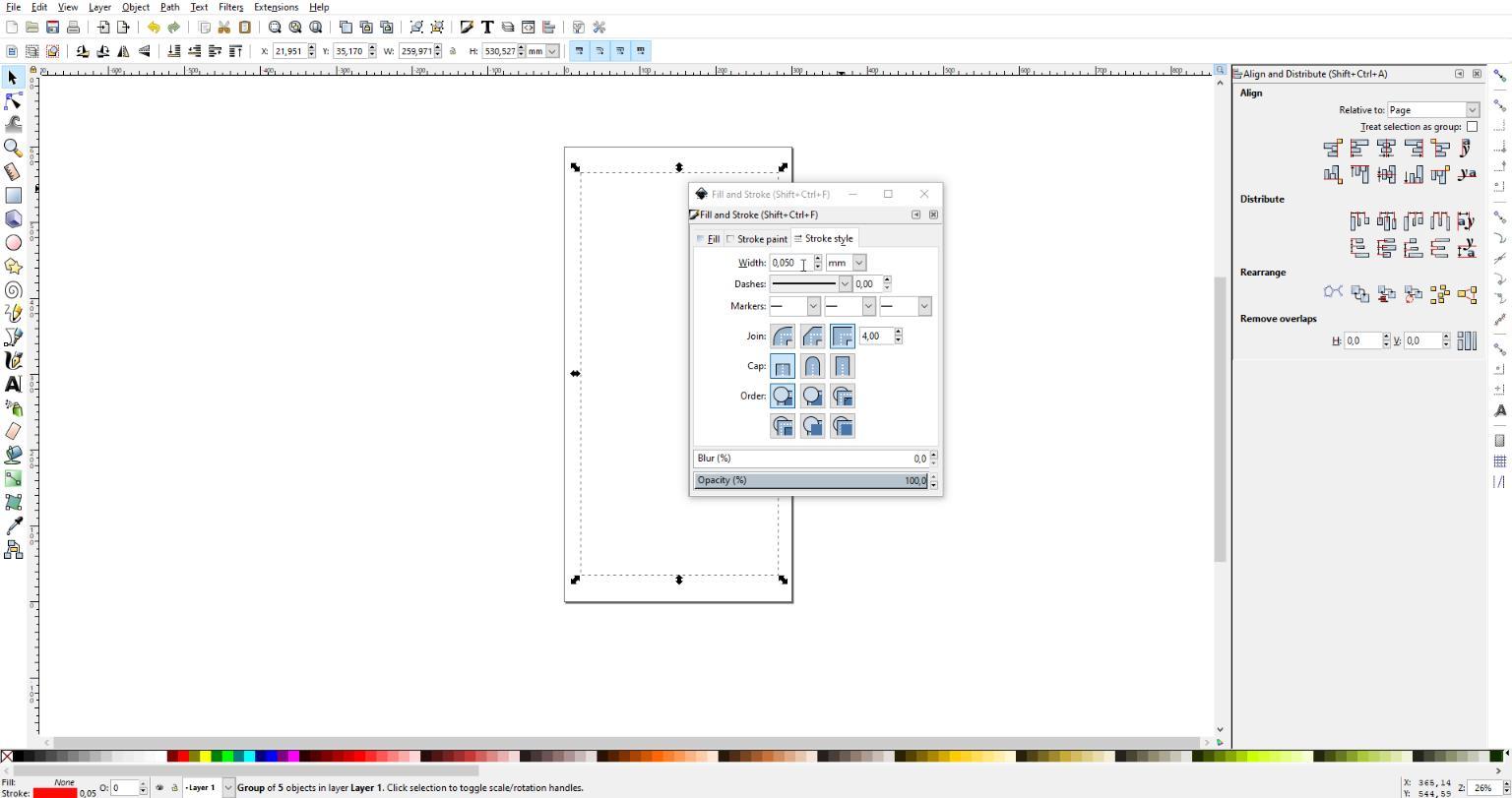Click the red Stroke indicator swatch
1512x798 pixels.
(55, 793)
